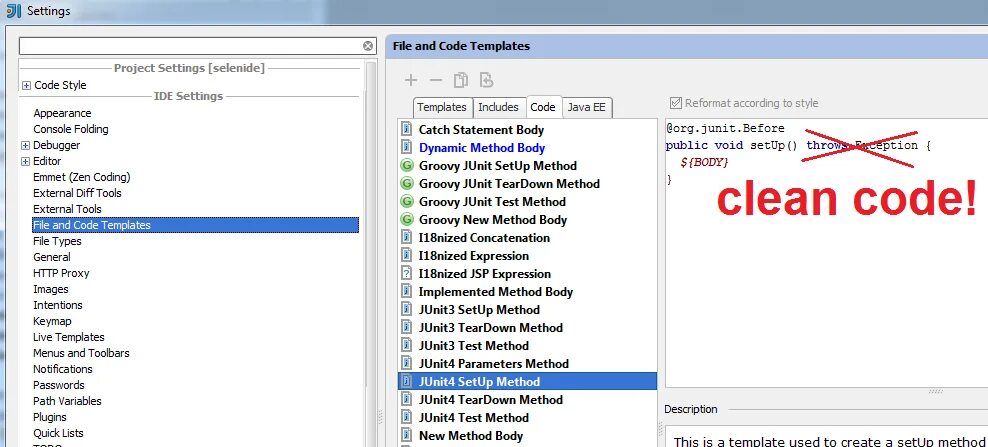The width and height of the screenshot is (988, 447).
Task: Select Catch Statement Body template
Action: [x=481, y=130]
